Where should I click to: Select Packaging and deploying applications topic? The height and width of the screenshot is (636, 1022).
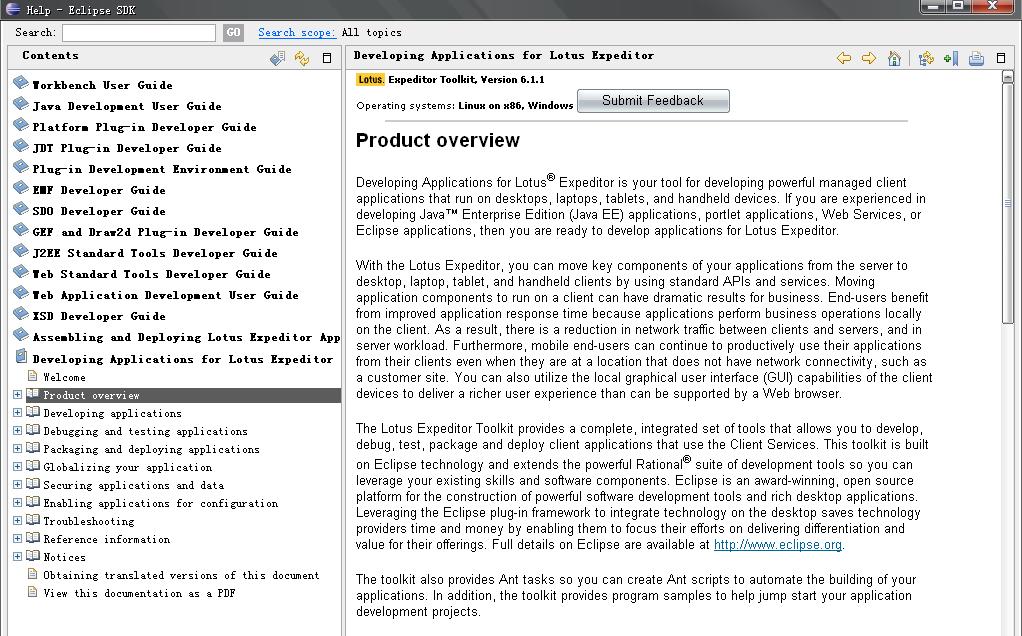[151, 450]
